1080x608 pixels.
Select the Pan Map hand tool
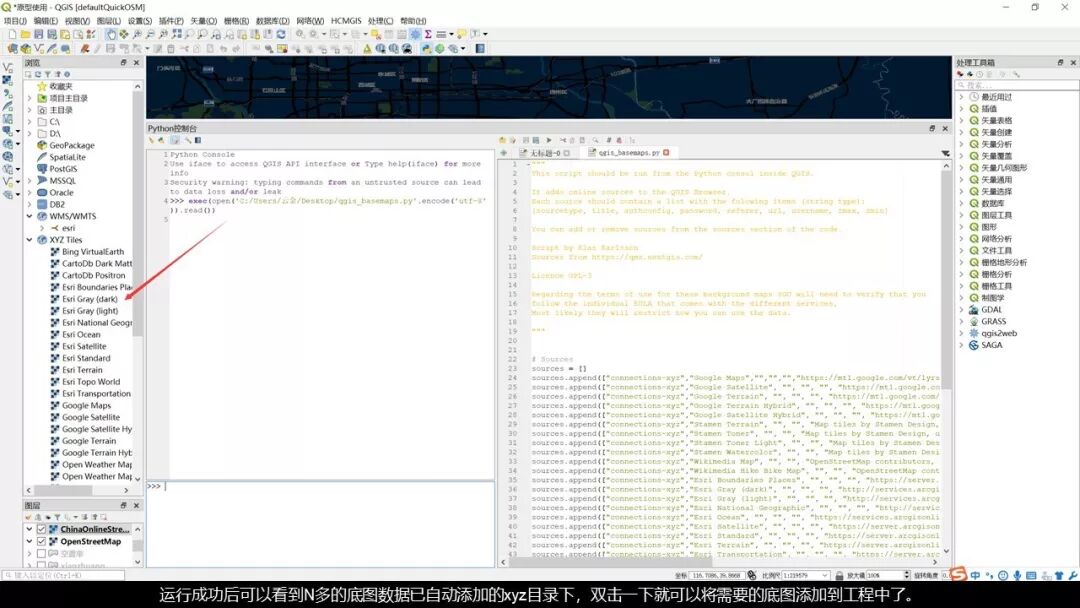click(x=111, y=34)
